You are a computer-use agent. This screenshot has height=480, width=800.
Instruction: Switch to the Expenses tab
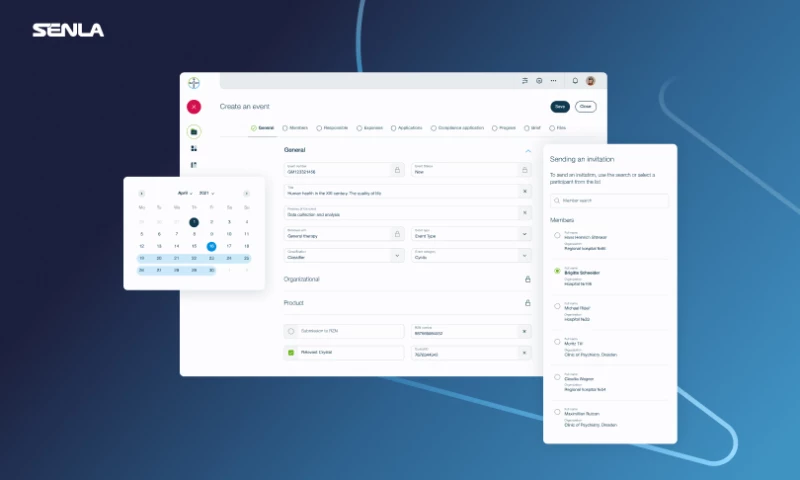[x=369, y=128]
